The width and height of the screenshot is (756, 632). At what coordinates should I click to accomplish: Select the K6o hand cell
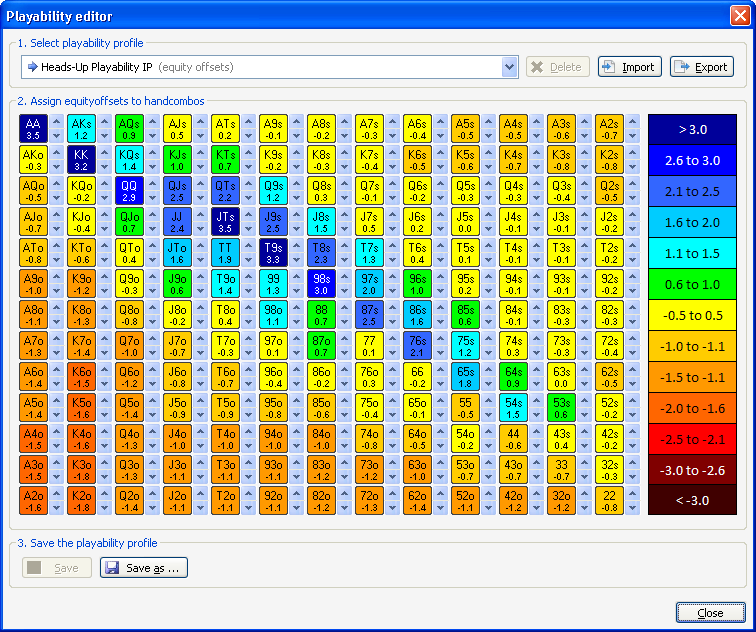coord(81,377)
